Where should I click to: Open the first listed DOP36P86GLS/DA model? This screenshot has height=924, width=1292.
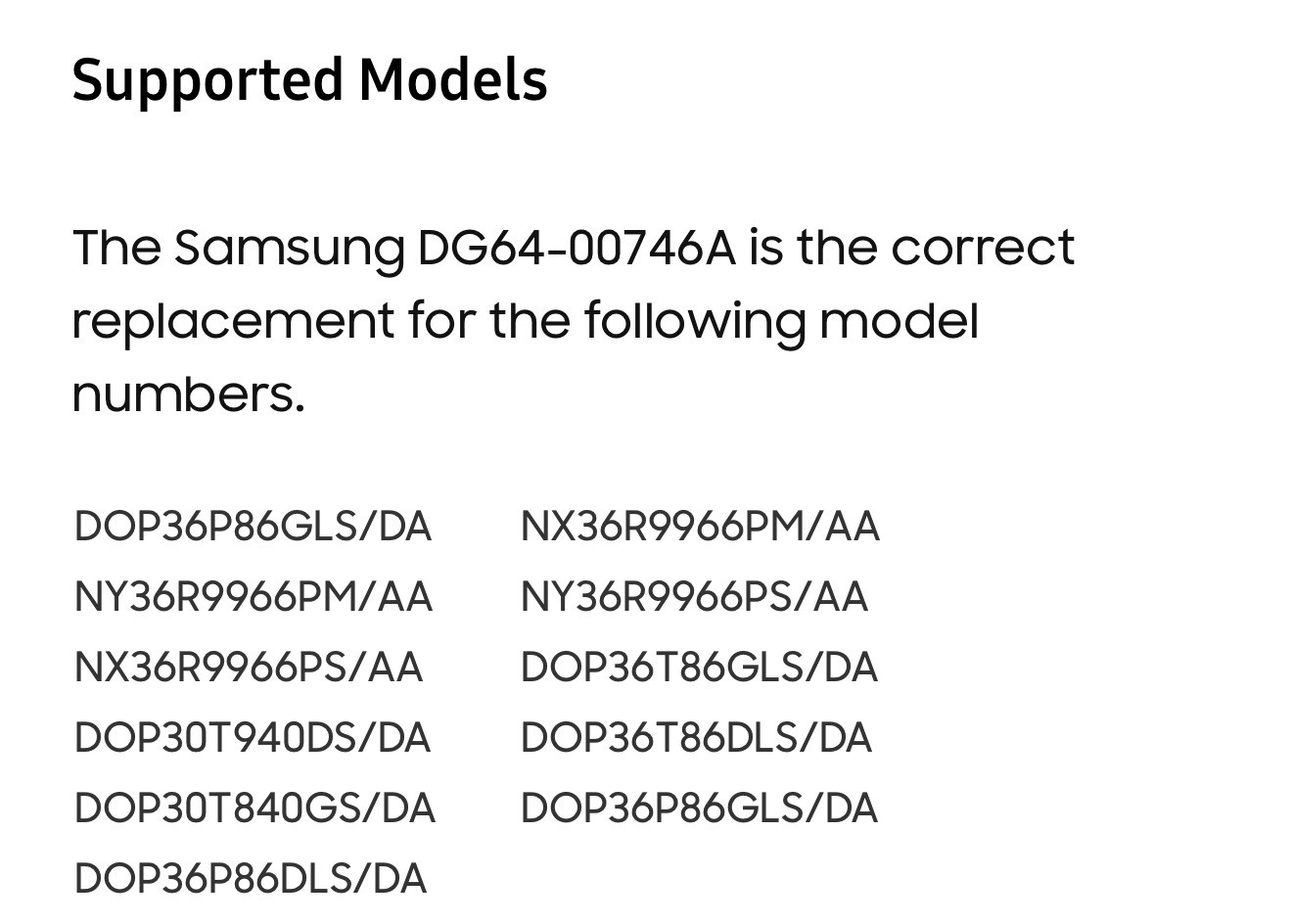(x=253, y=527)
